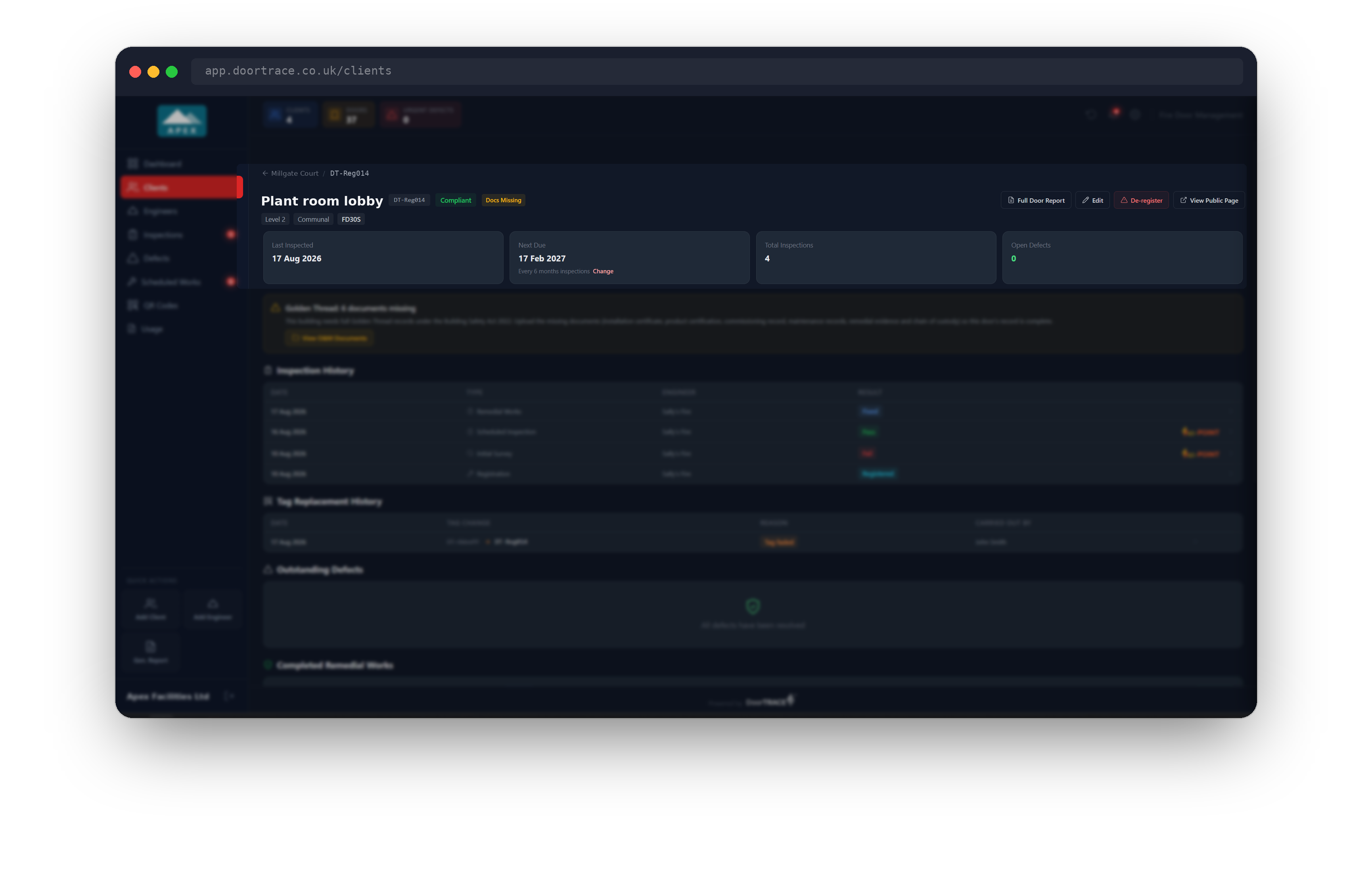The width and height of the screenshot is (1372, 883).
Task: Focus the app.doortrace.co.uk address bar
Action: click(717, 71)
